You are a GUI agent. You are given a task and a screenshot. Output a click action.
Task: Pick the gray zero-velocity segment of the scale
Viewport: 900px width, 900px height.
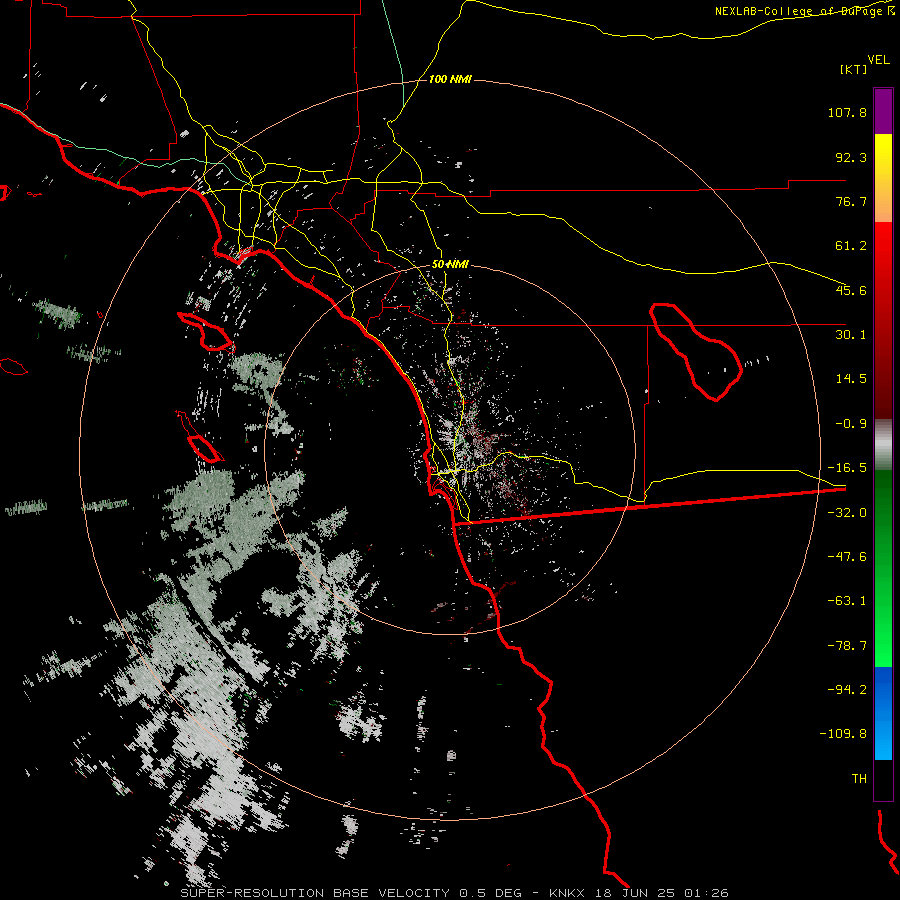pos(883,445)
